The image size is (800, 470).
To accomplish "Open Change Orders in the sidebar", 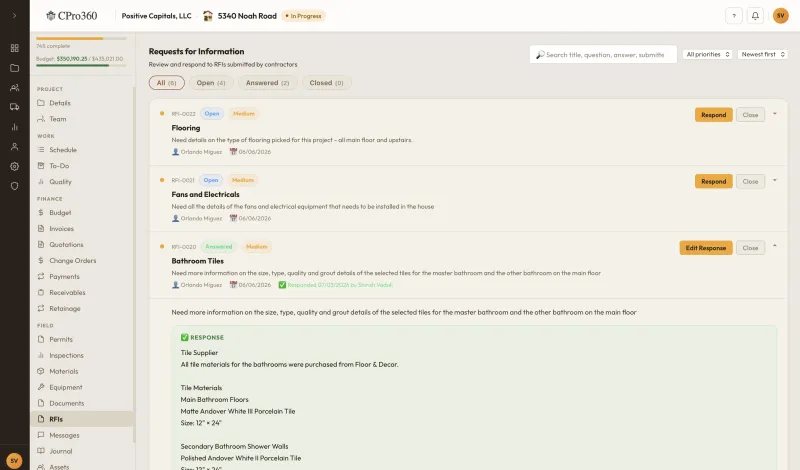I will click(82, 261).
